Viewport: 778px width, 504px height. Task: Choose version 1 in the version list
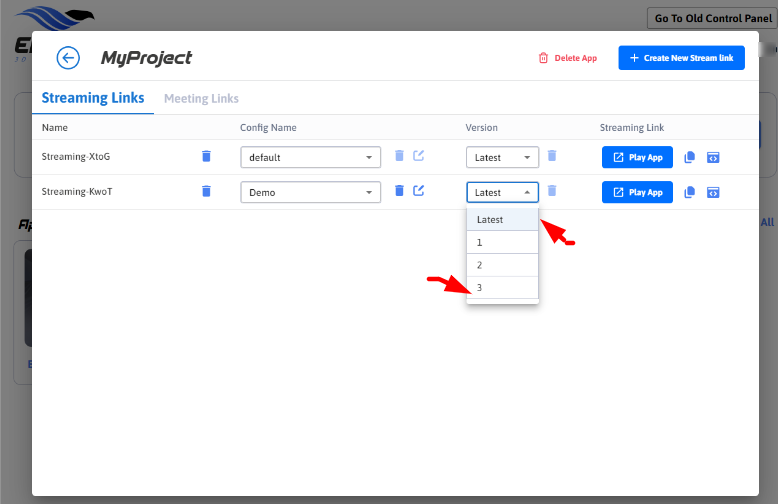pos(502,242)
